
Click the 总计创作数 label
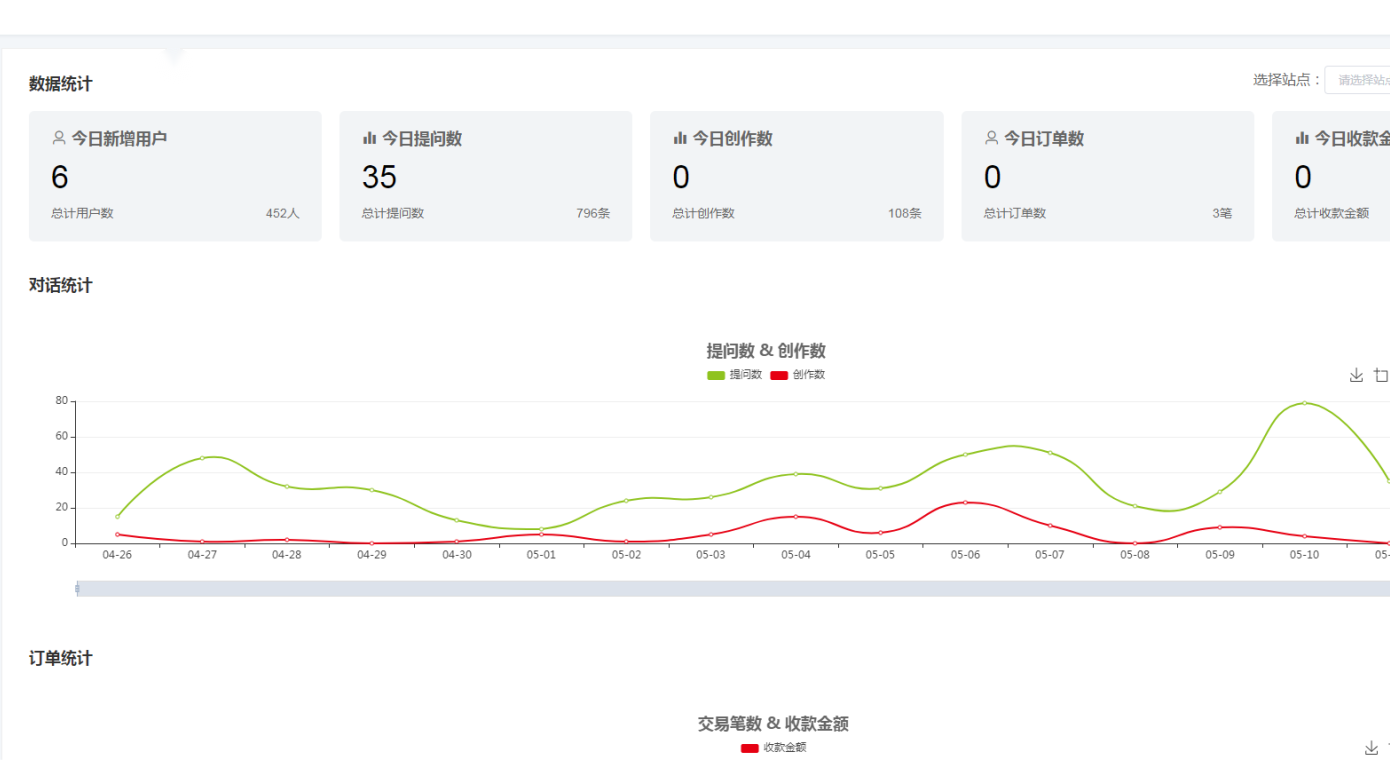pyautogui.click(x=703, y=213)
